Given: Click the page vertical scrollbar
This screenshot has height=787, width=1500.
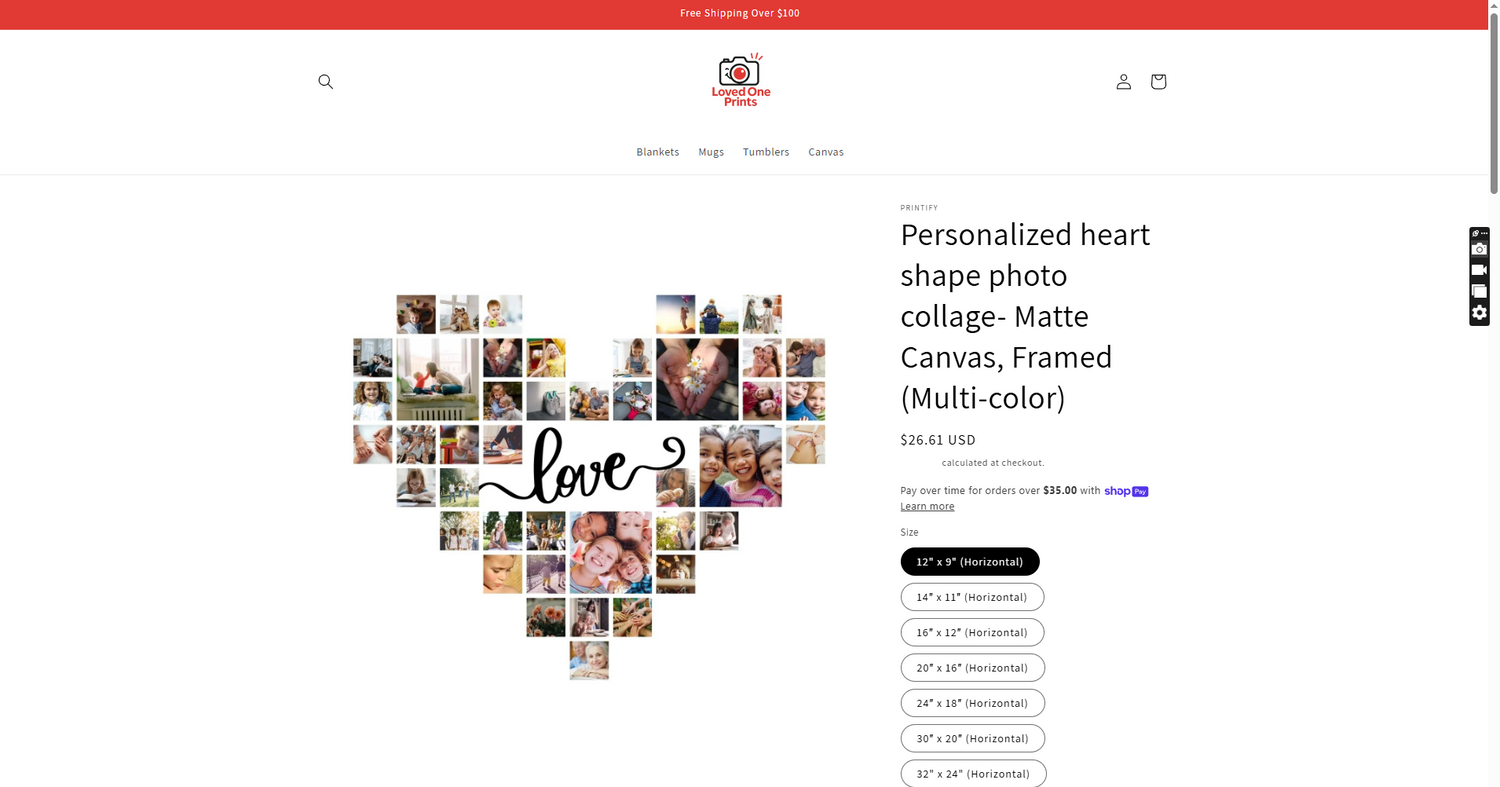Looking at the screenshot, I should tap(1493, 100).
